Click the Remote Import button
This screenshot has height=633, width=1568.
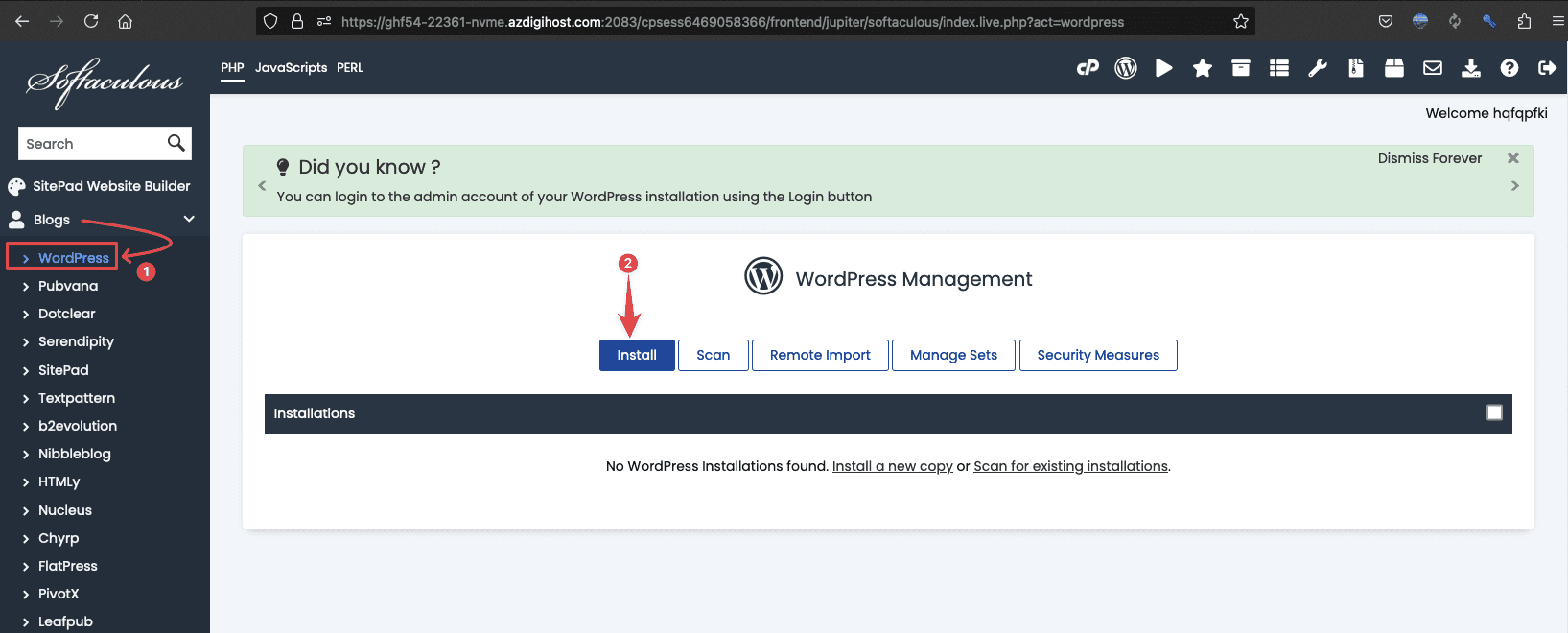(x=820, y=355)
